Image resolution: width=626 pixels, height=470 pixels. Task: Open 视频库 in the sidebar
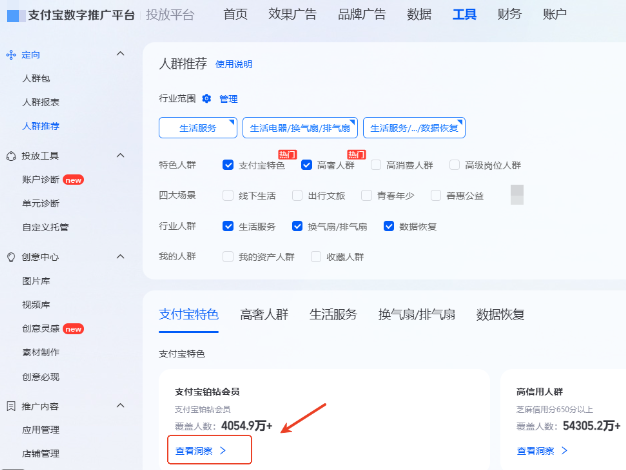36,305
